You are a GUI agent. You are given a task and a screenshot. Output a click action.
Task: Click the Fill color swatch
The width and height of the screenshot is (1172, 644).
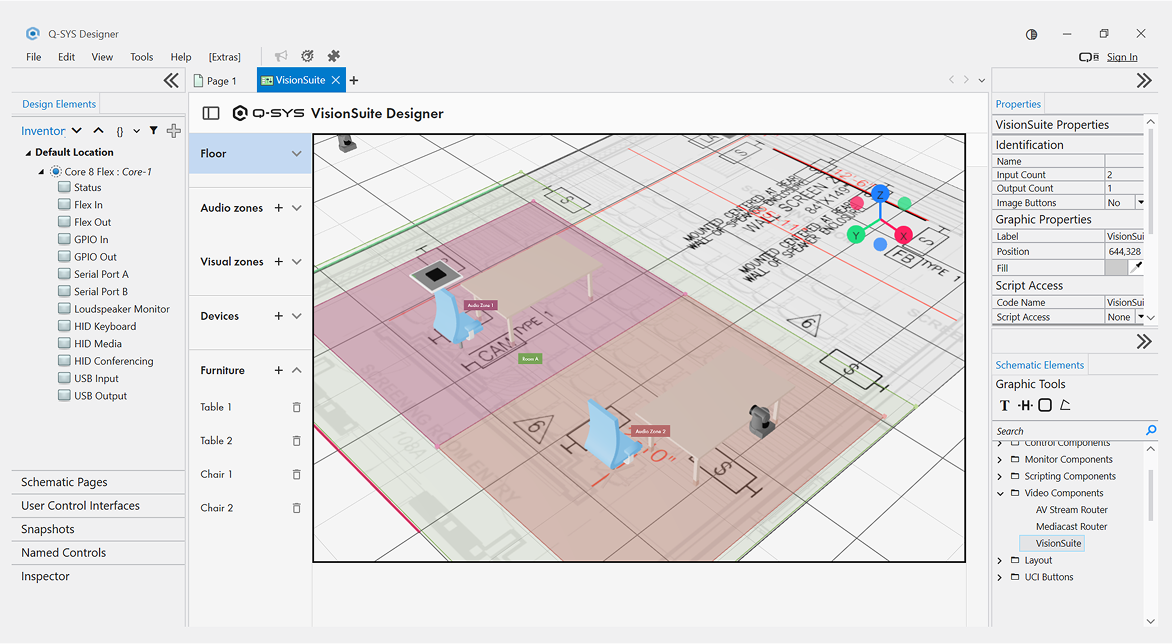click(x=1116, y=268)
